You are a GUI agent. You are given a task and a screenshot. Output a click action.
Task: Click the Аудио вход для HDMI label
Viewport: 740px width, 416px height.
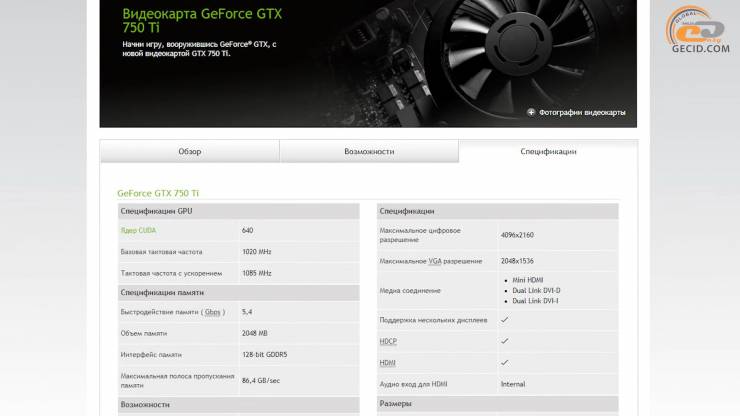[413, 384]
